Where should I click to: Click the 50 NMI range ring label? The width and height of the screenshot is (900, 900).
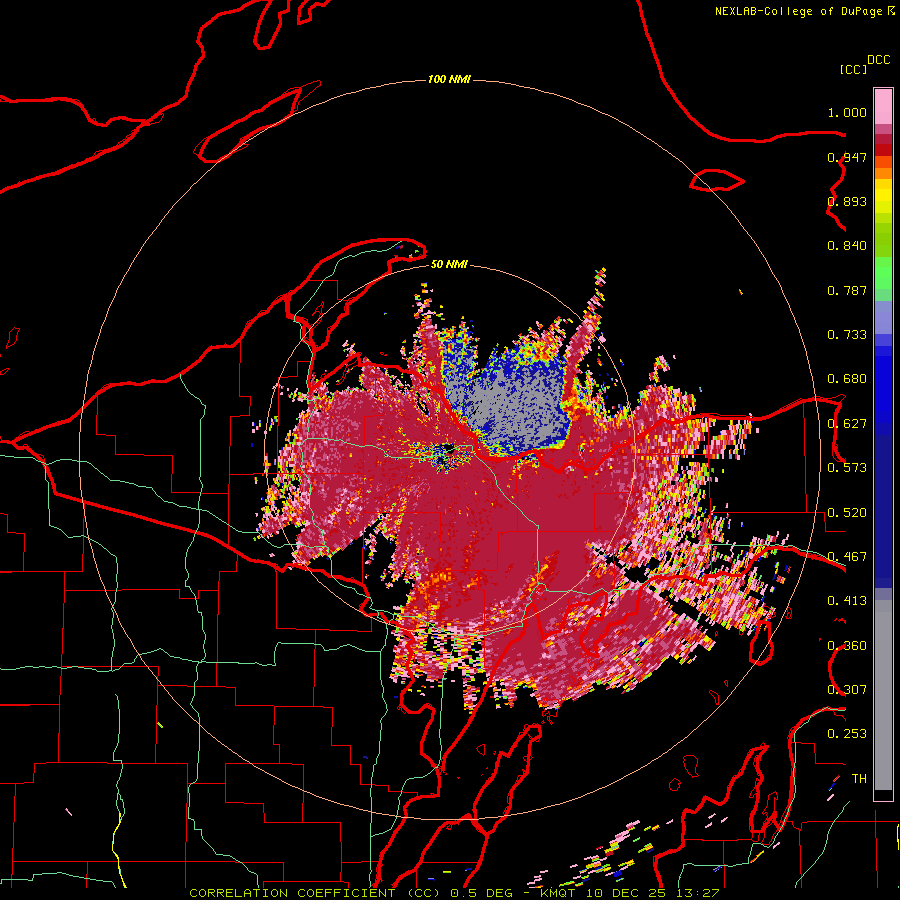(449, 265)
